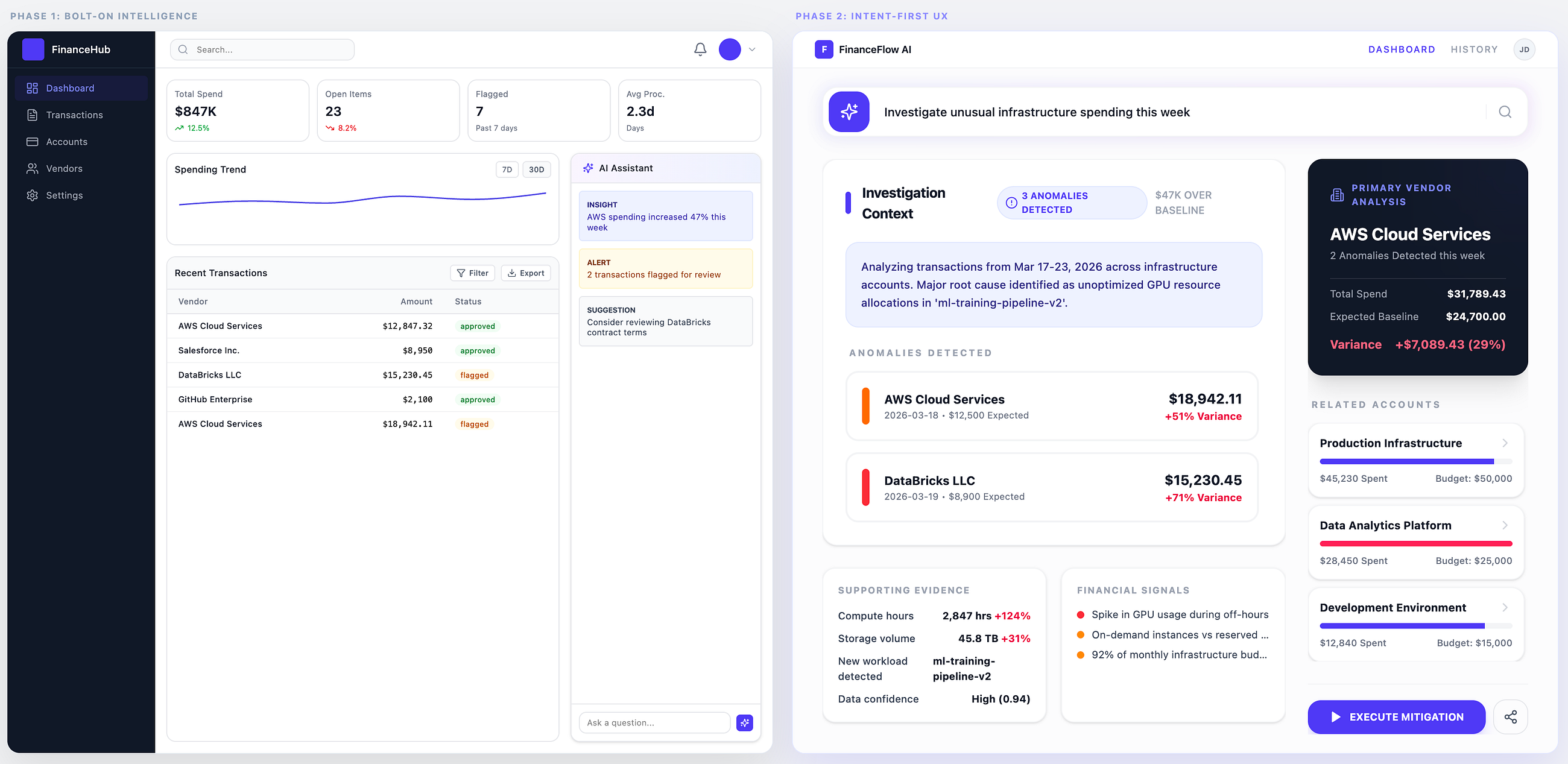Screen dimensions: 1568x764
Task: Open the profile dropdown chevron
Action: 752,49
